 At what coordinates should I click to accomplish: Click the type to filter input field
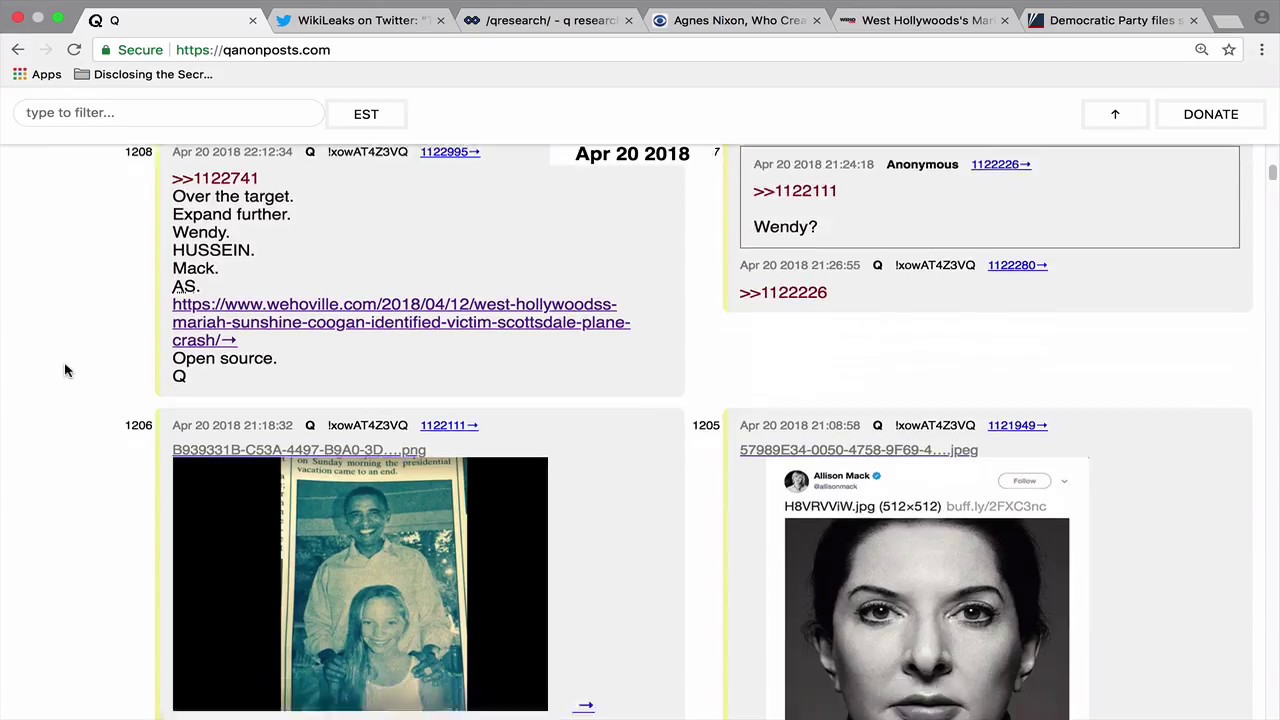point(170,113)
